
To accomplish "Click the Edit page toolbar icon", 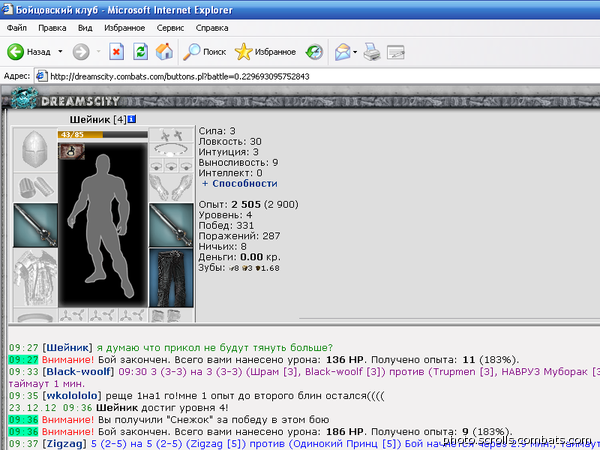I will pyautogui.click(x=396, y=52).
